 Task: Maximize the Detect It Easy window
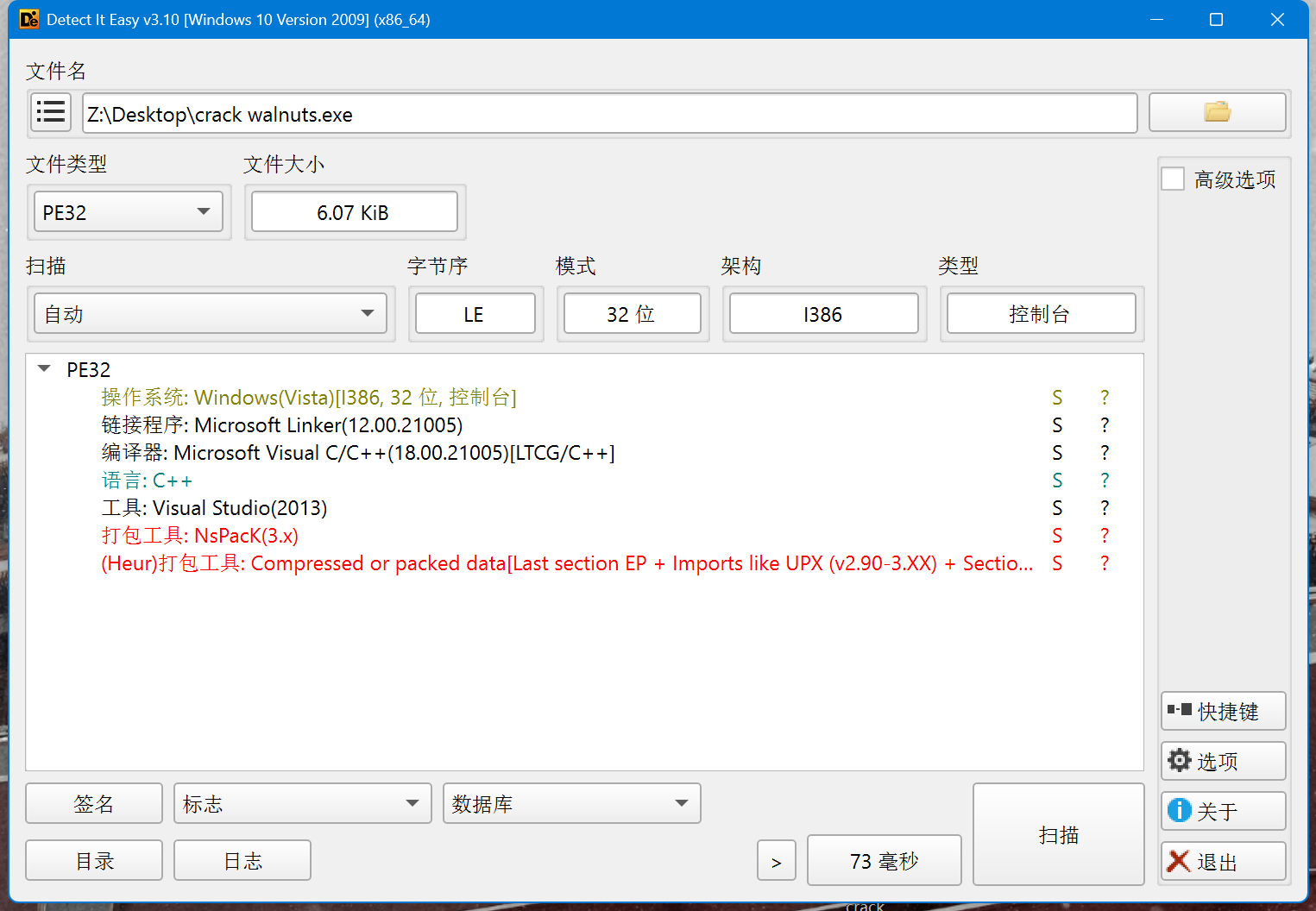[x=1216, y=19]
